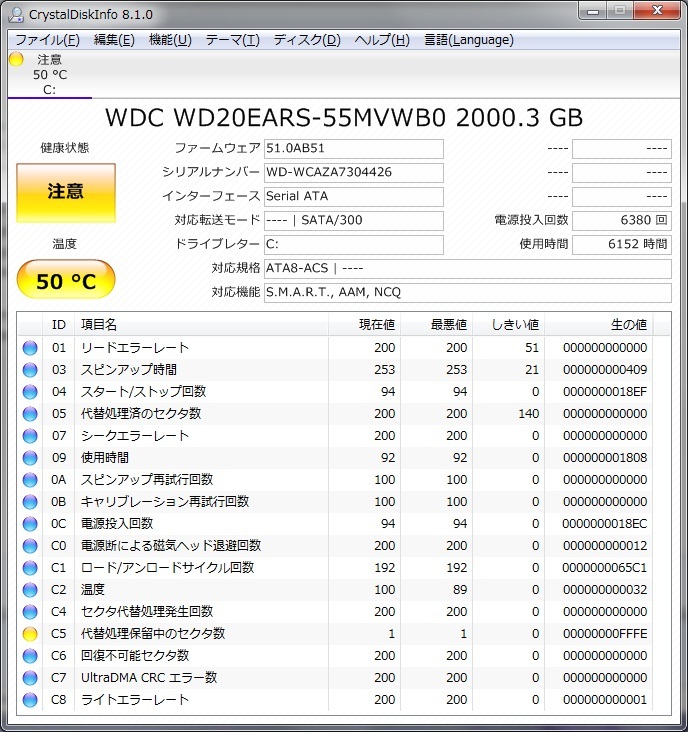Click the 項目名 column header

pyautogui.click(x=201, y=324)
